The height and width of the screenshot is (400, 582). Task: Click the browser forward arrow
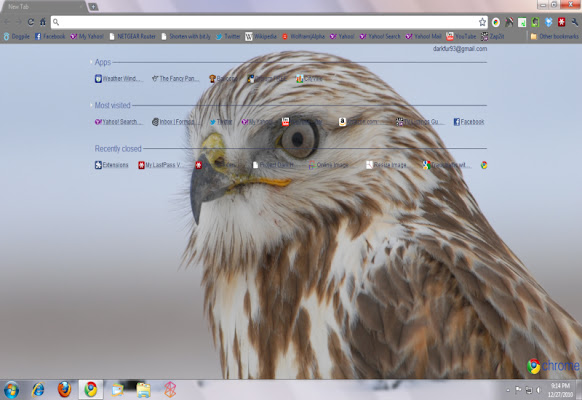(x=19, y=22)
